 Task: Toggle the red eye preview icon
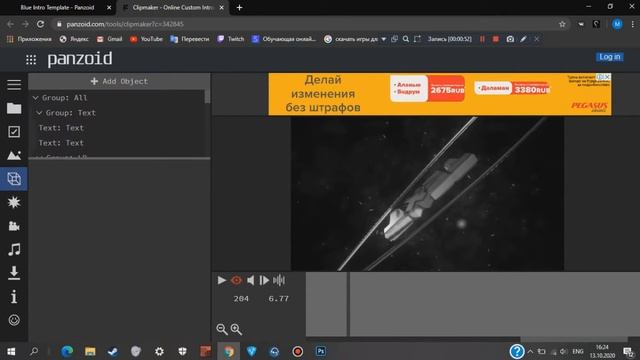coord(236,280)
